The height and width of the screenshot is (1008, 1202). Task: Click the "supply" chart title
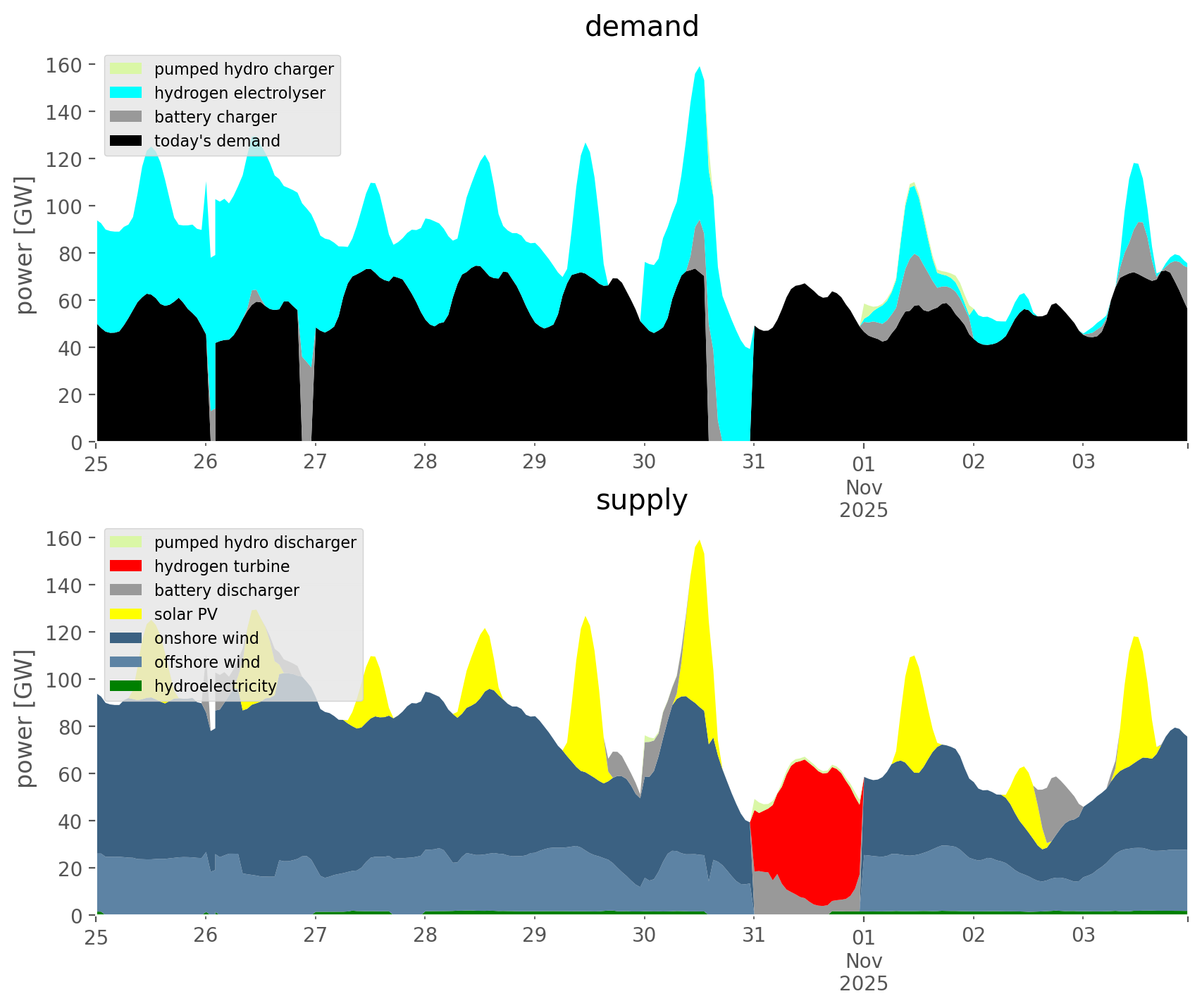coord(641,500)
